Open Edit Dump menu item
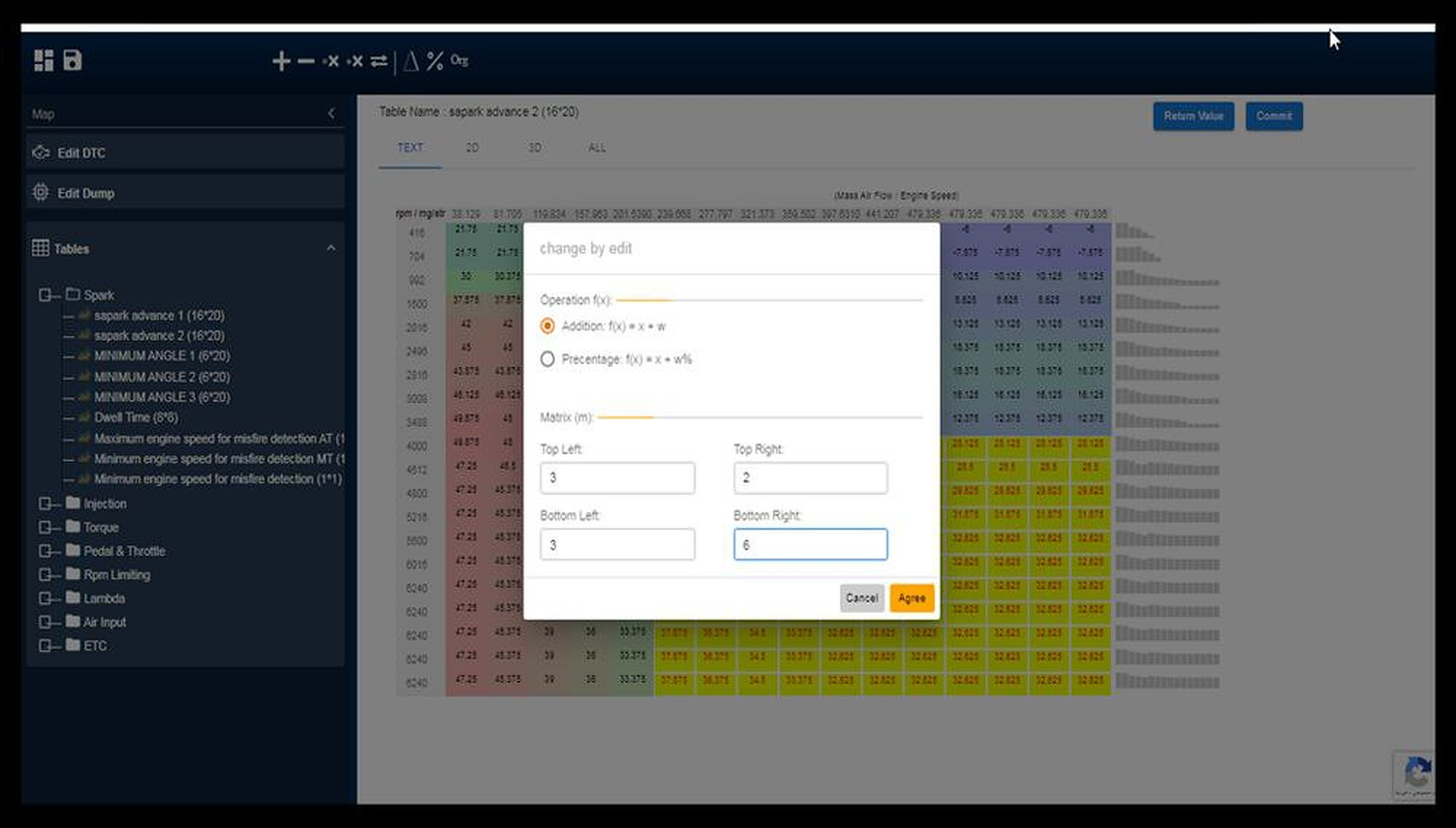1456x828 pixels. point(185,192)
